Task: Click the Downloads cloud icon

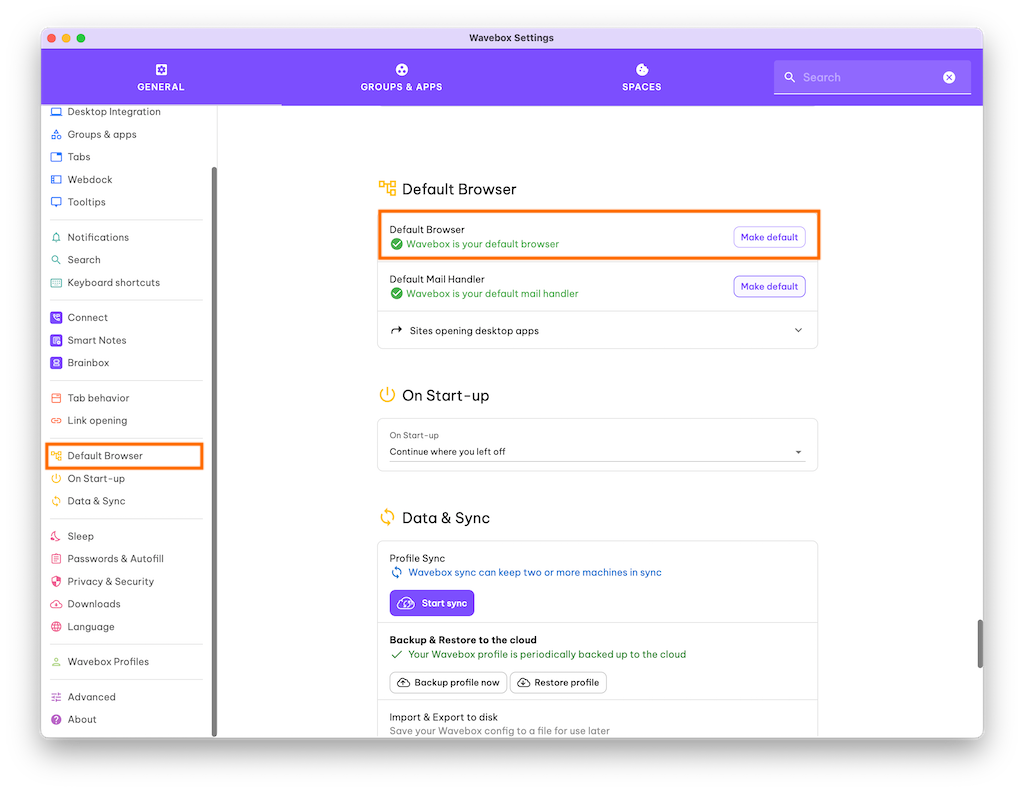Action: pos(56,604)
